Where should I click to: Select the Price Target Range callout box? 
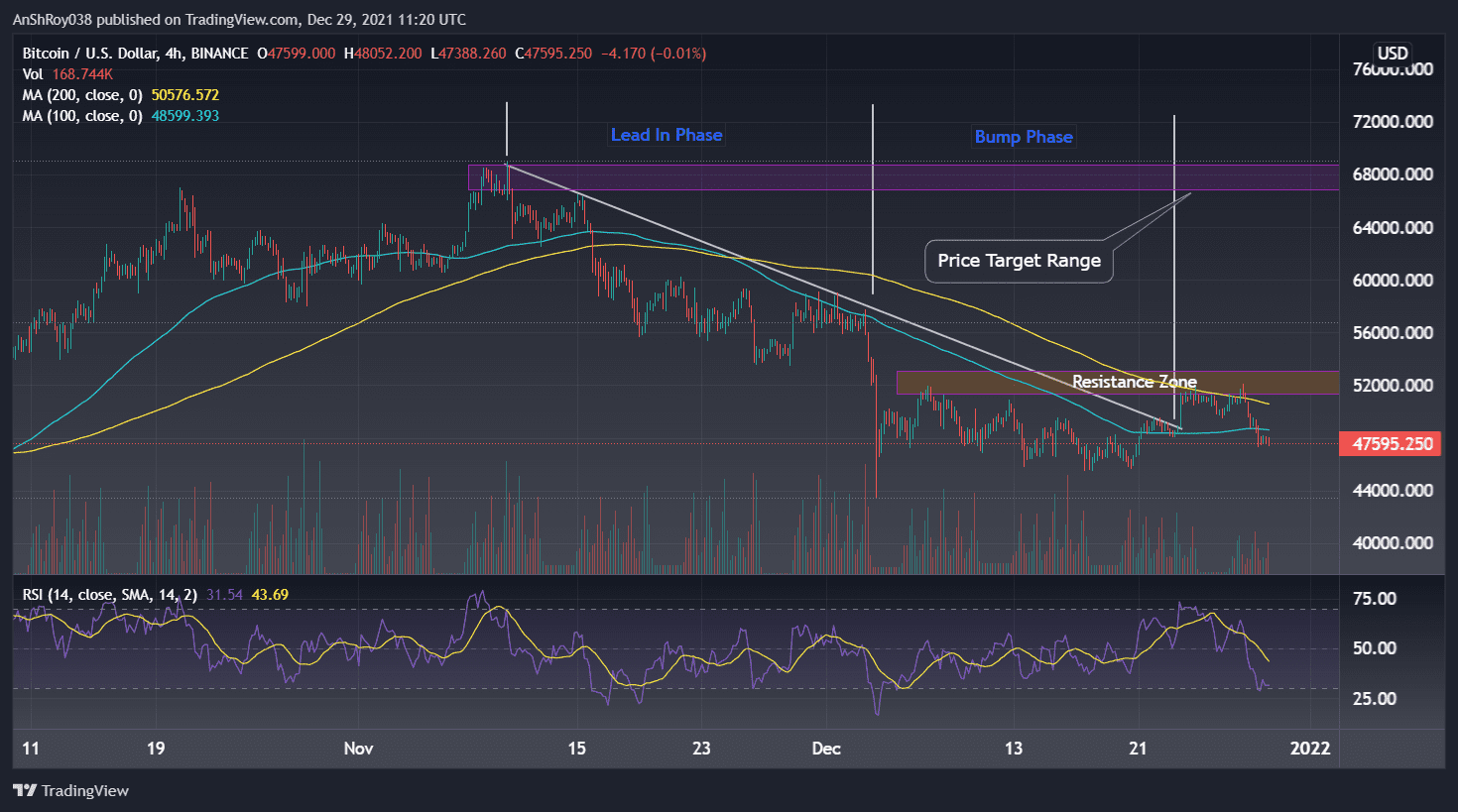(x=1018, y=261)
